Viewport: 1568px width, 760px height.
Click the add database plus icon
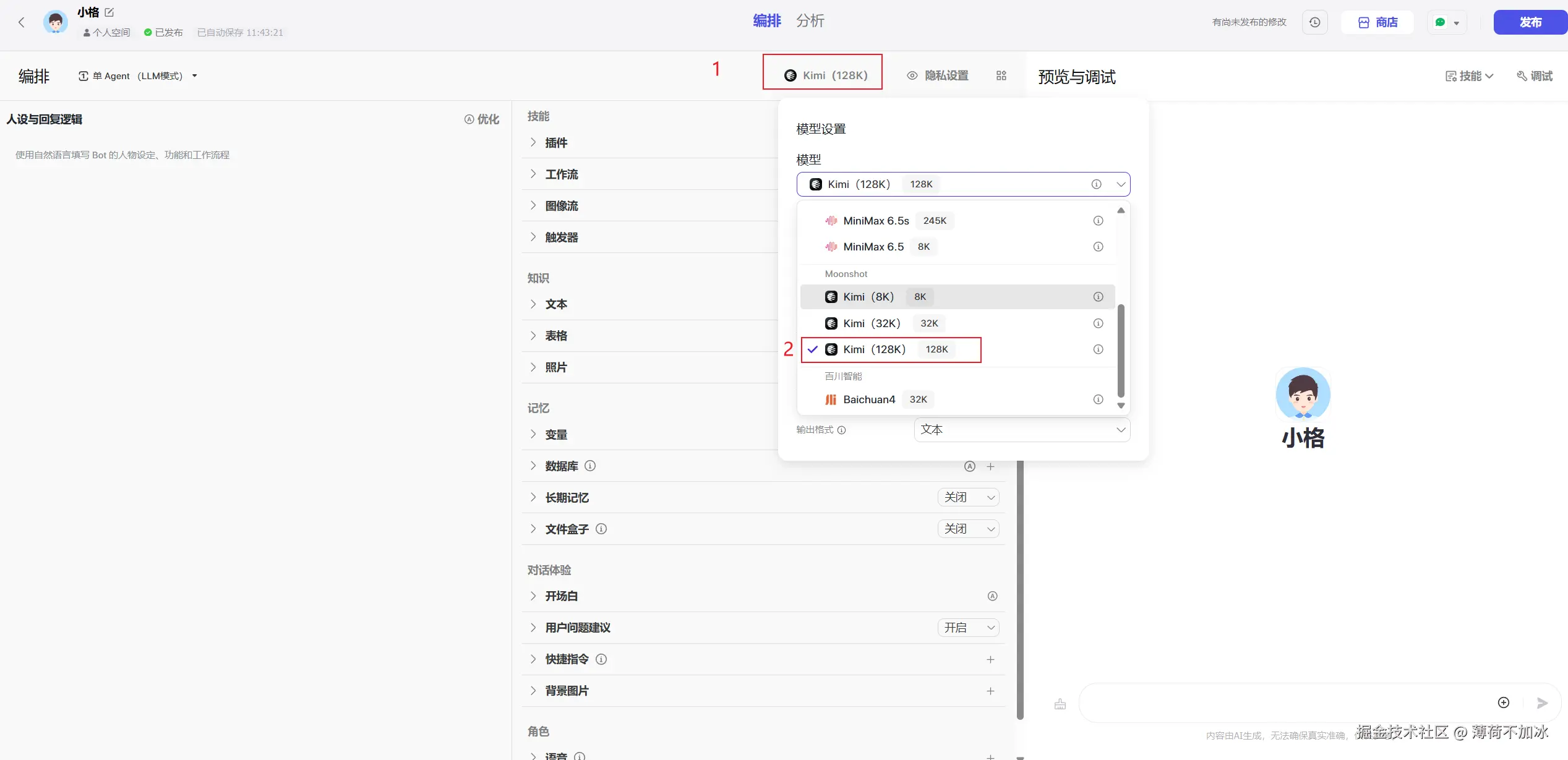(x=990, y=466)
